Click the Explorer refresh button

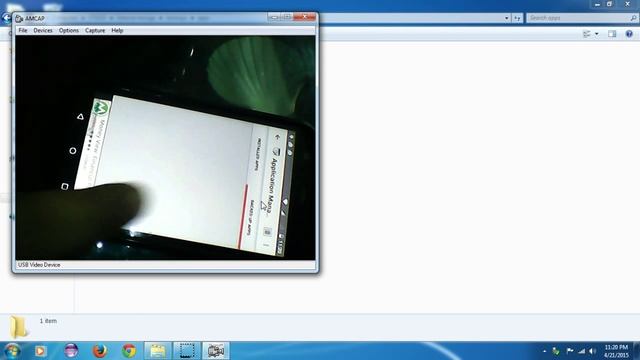[x=517, y=18]
